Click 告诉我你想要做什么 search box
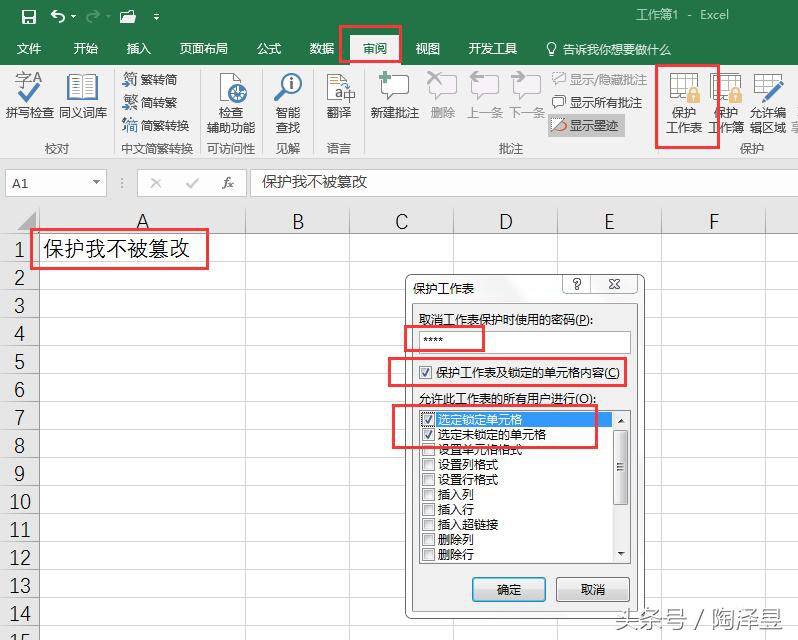The height and width of the screenshot is (640, 798). pos(609,49)
